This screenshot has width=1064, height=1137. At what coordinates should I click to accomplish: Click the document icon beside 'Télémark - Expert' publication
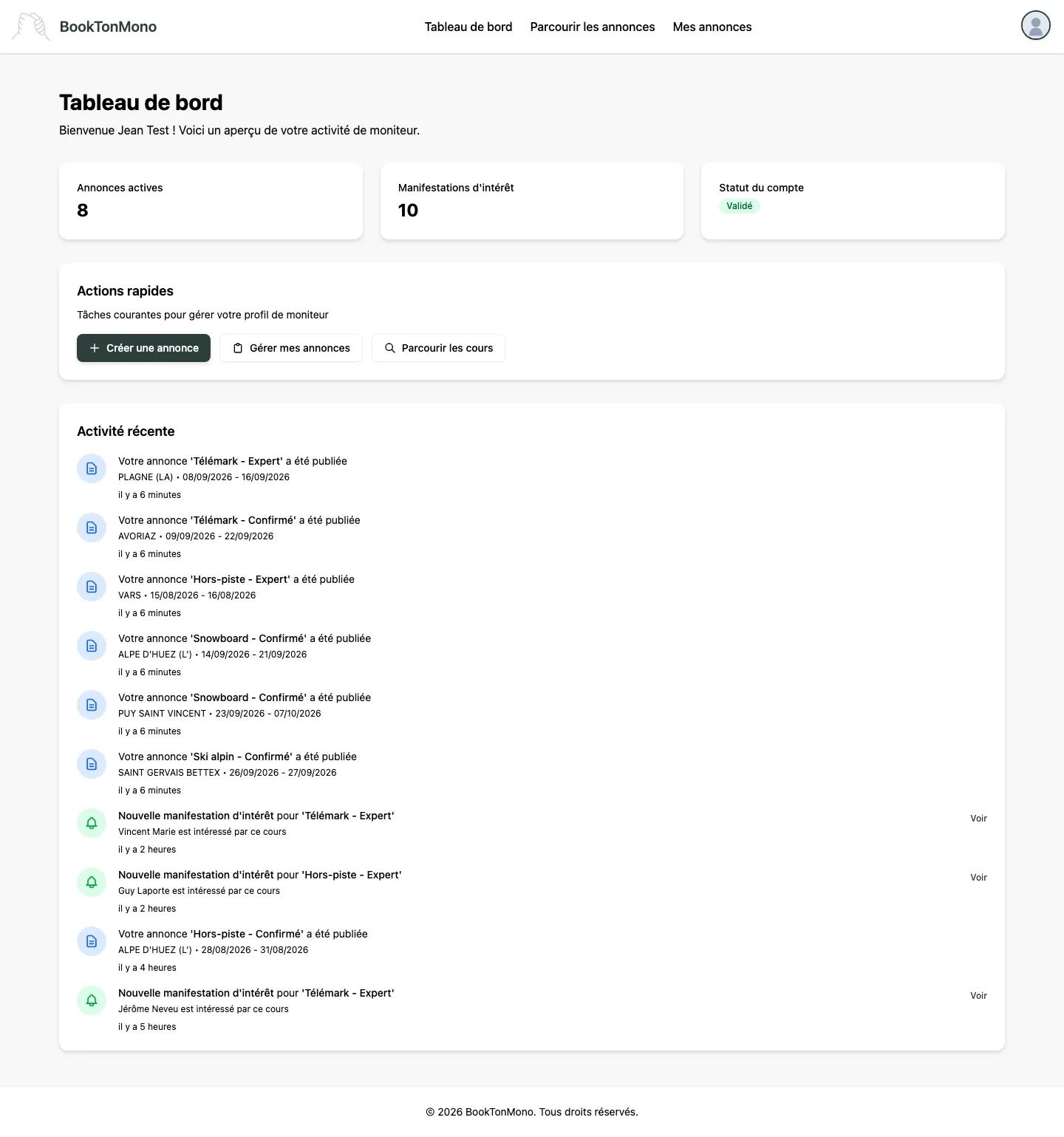click(x=92, y=468)
